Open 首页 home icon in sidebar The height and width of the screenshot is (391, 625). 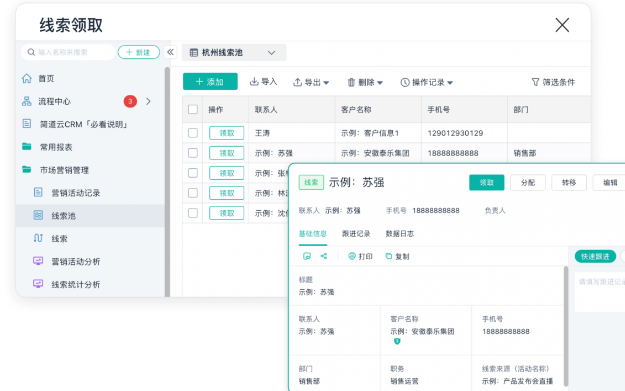tap(27, 79)
